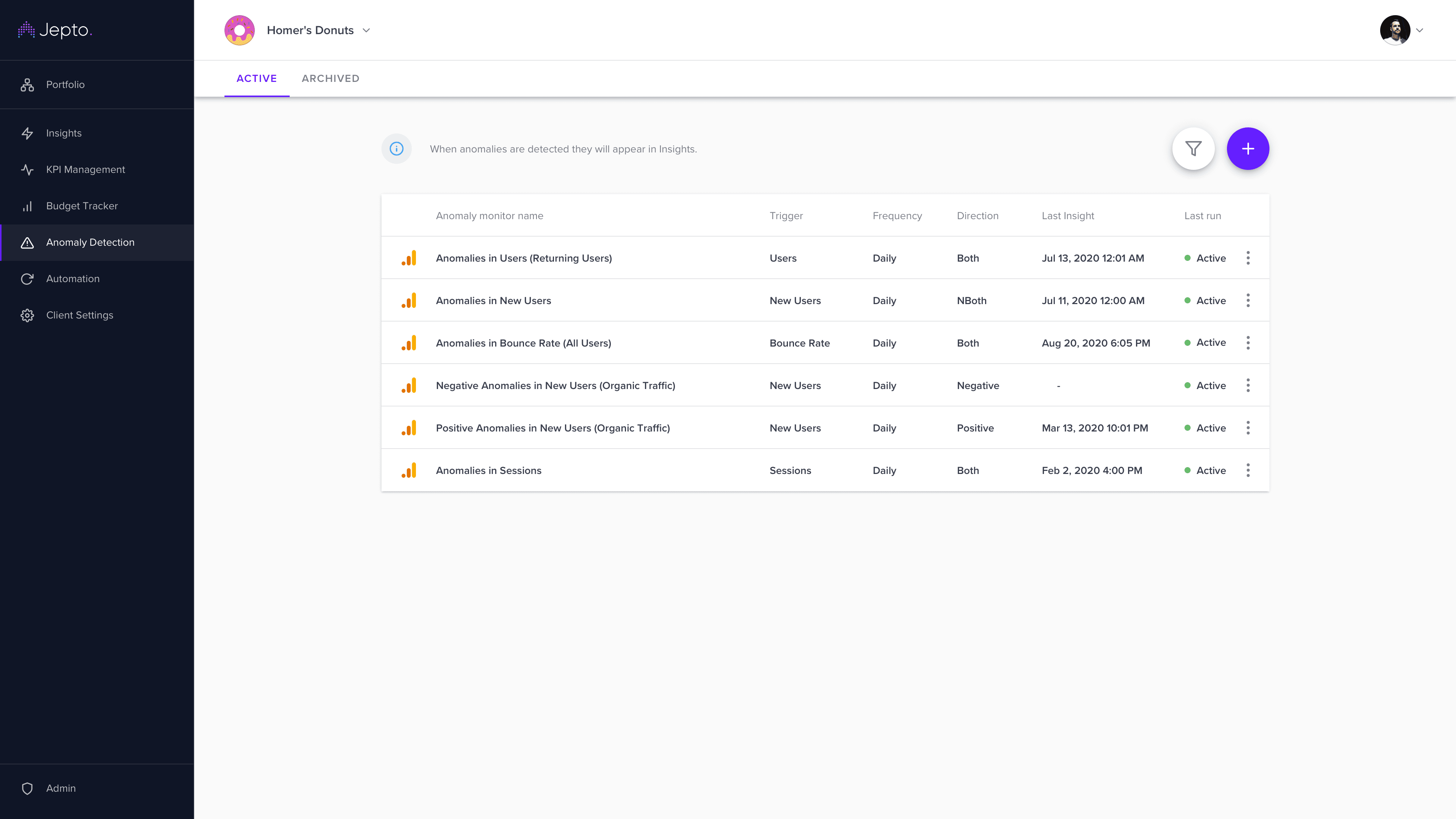
Task: Open Portfolio in the sidebar
Action: coord(97,85)
